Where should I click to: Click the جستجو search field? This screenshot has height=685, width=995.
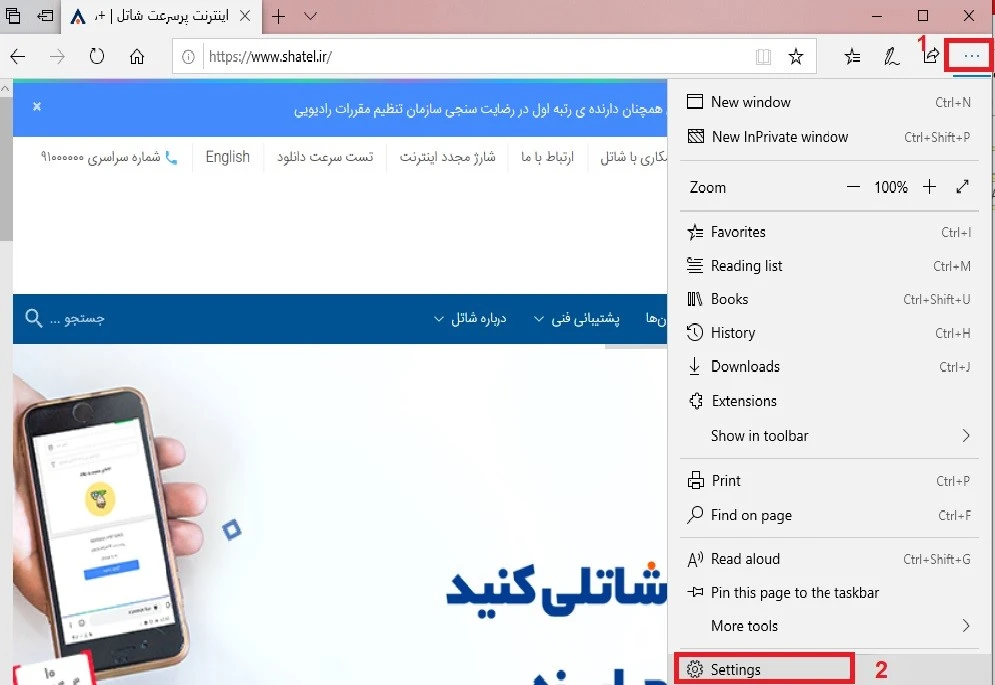pos(77,317)
